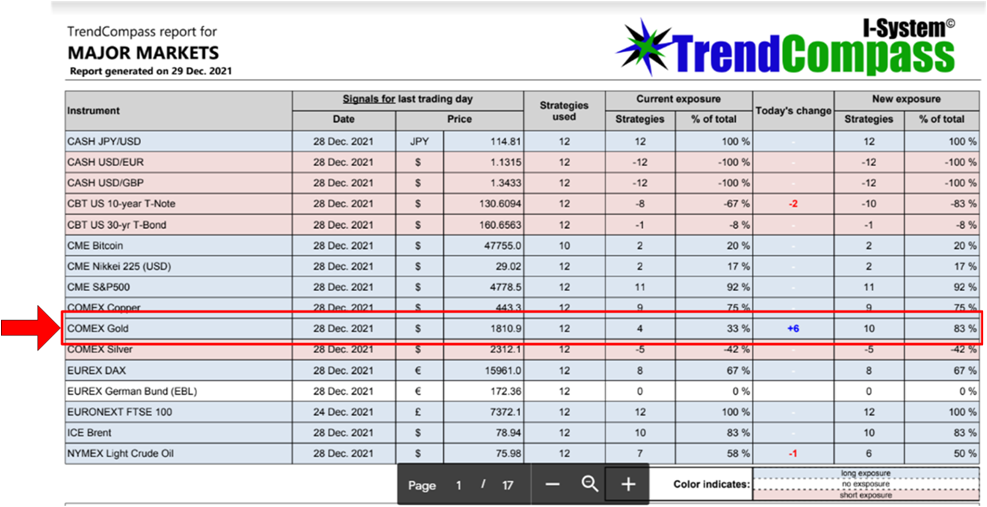Select EUREX German Bund (EBL) cell

pyautogui.click(x=178, y=391)
